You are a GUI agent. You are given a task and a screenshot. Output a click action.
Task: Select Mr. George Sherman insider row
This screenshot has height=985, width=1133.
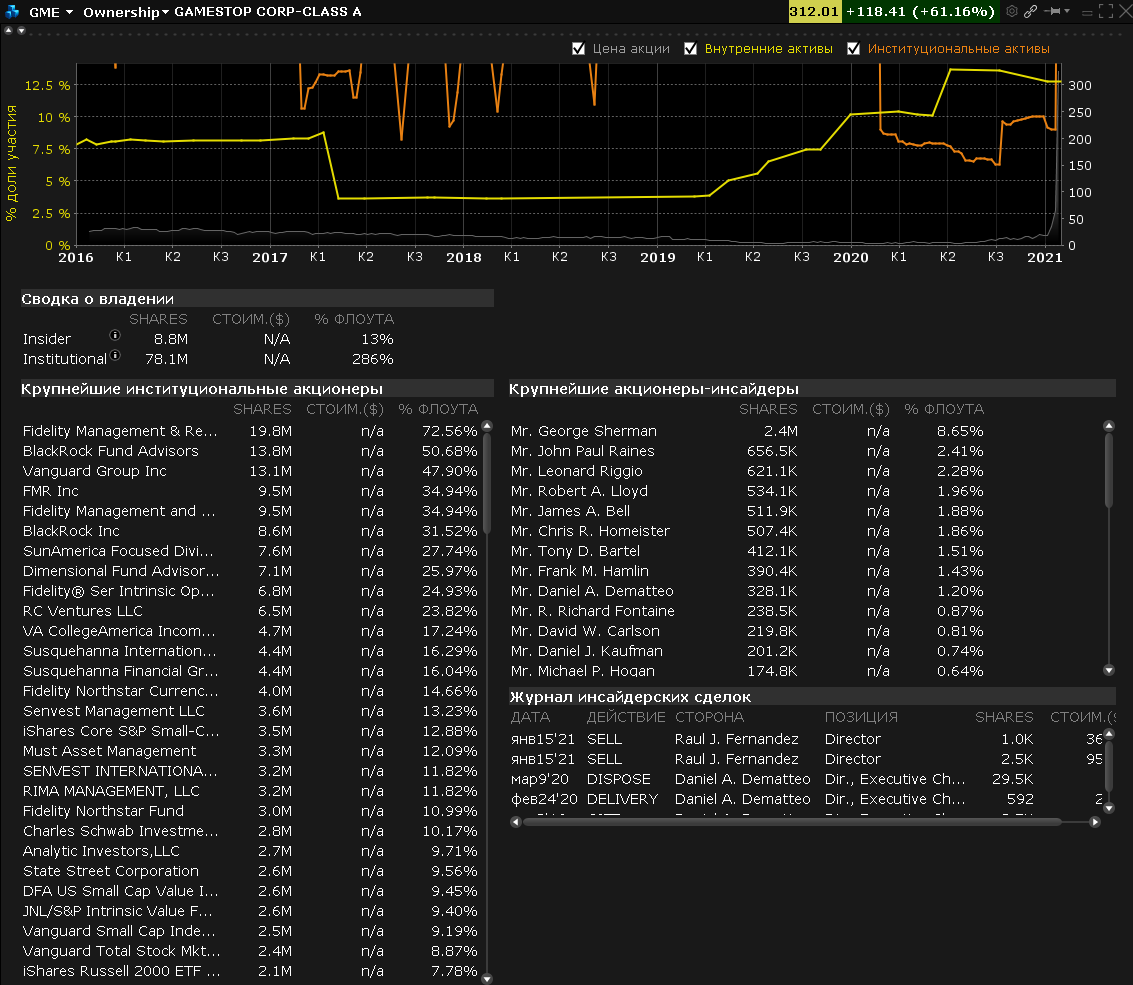[747, 431]
